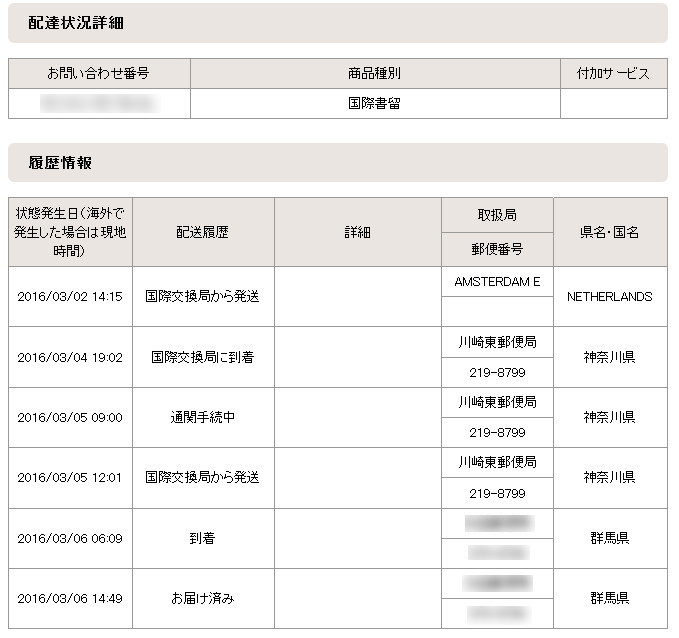Click the 詳細 column header

click(357, 232)
